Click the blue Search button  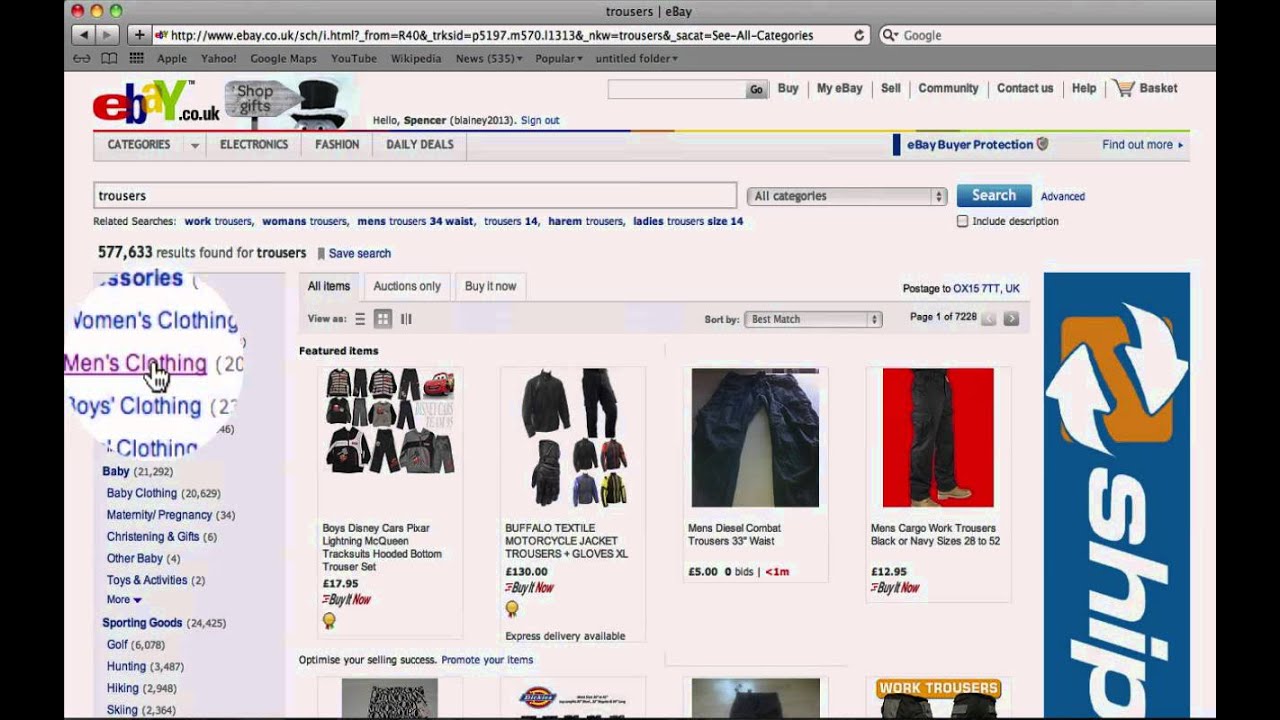tap(994, 196)
